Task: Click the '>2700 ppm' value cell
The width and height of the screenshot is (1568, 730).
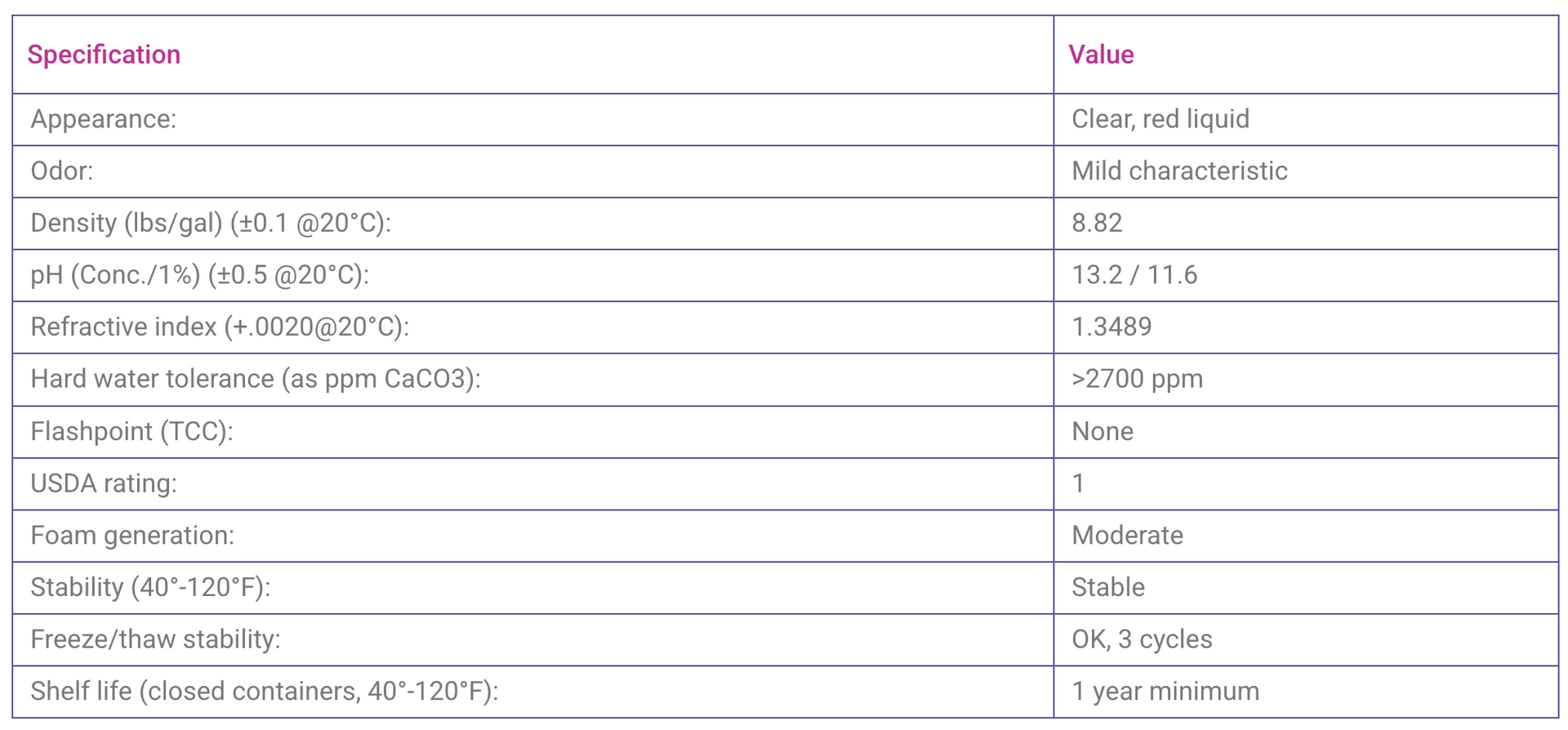Action: pyautogui.click(x=1137, y=379)
